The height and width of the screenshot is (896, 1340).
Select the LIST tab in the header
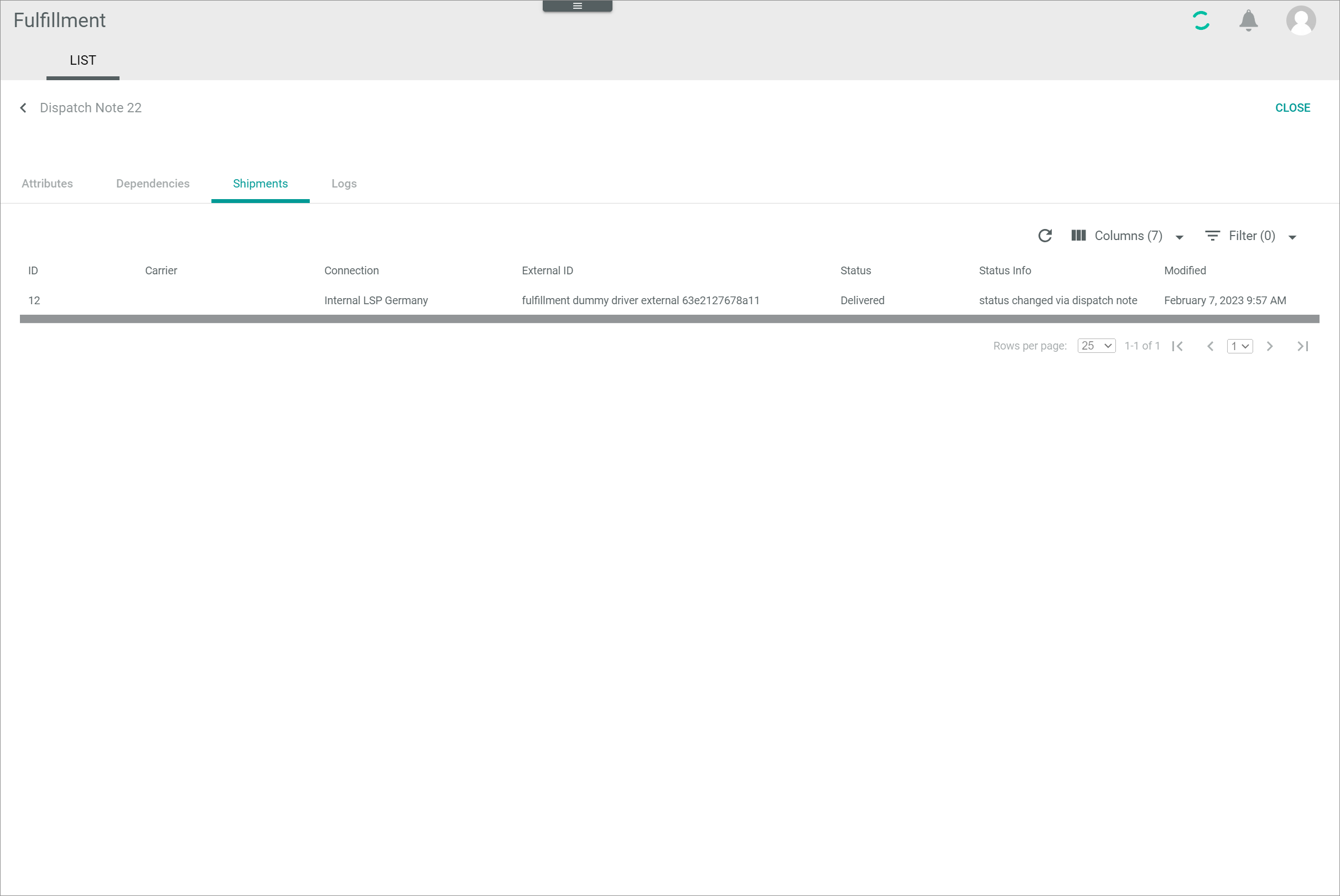[83, 61]
